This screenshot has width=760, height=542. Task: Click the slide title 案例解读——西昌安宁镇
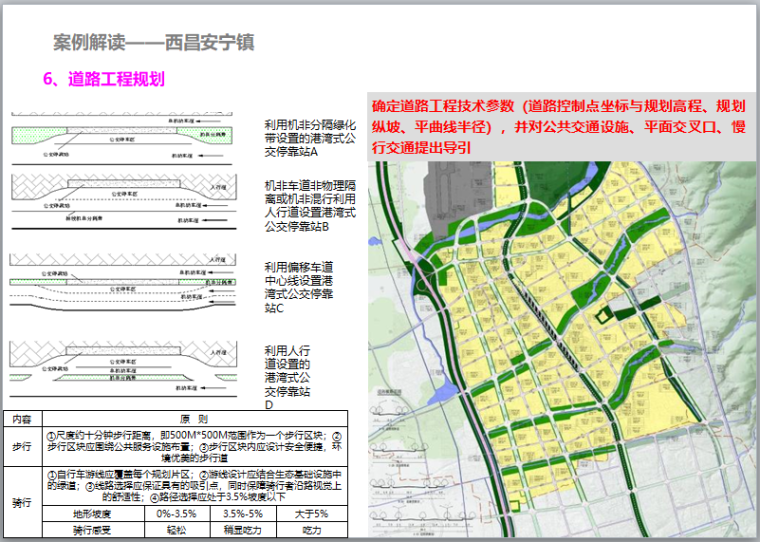pos(153,43)
